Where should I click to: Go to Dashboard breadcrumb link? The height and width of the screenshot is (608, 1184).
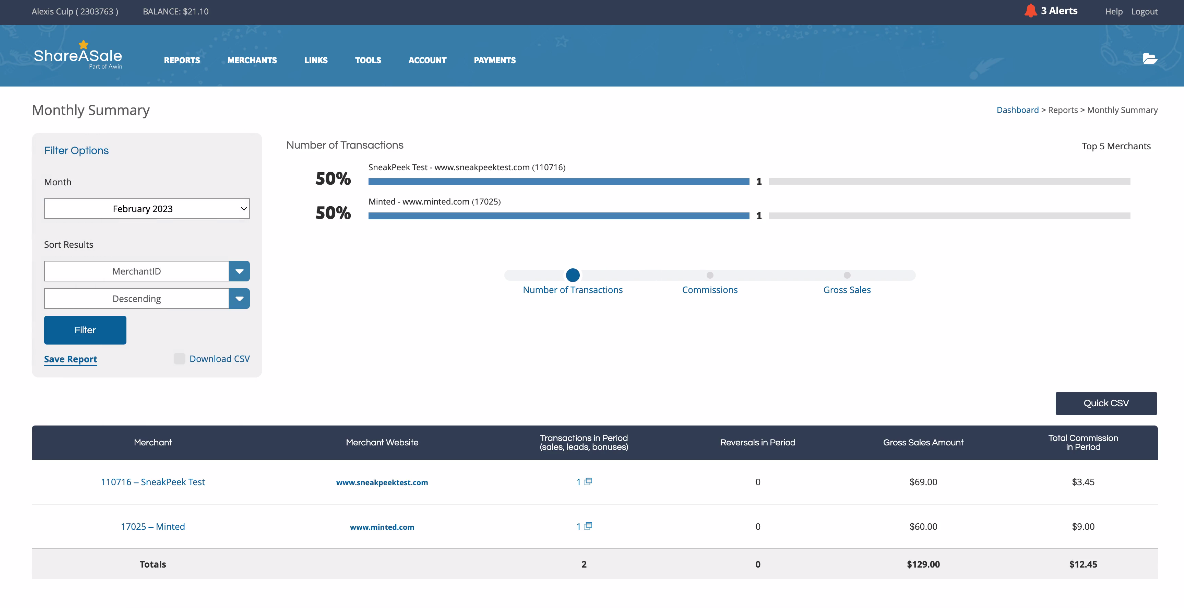pos(1017,110)
